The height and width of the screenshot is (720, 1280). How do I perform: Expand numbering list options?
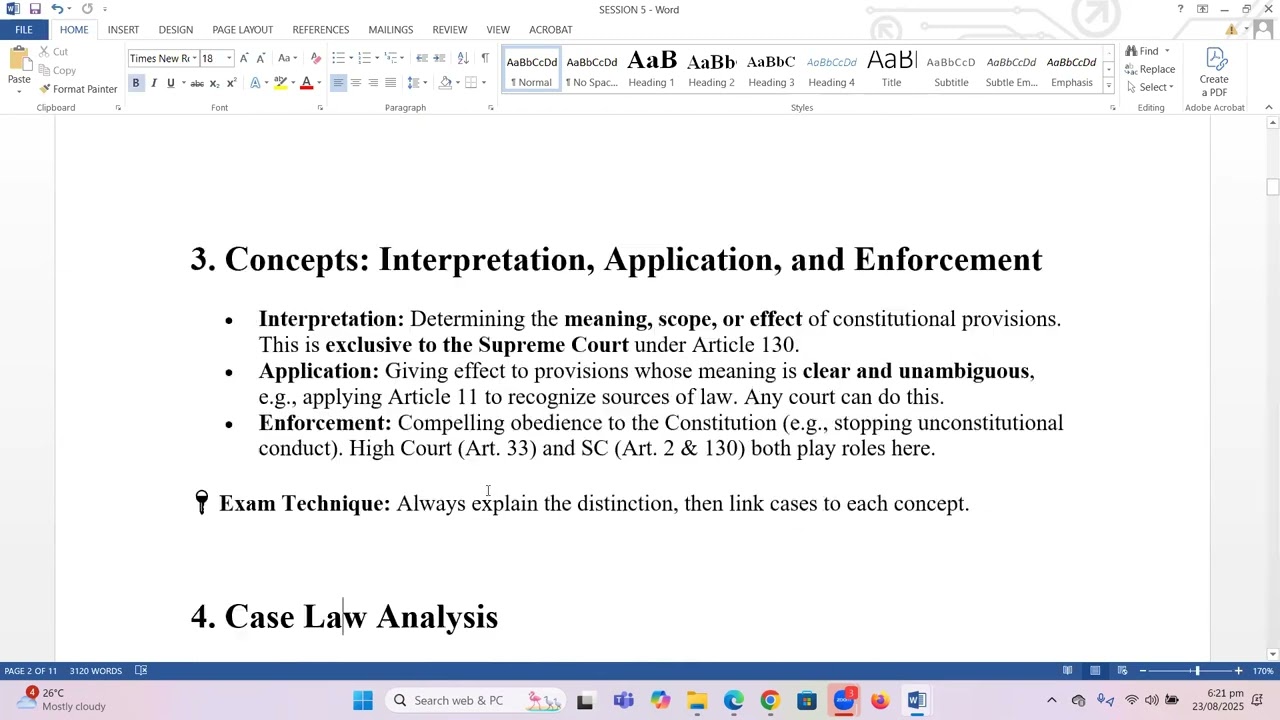pos(376,58)
